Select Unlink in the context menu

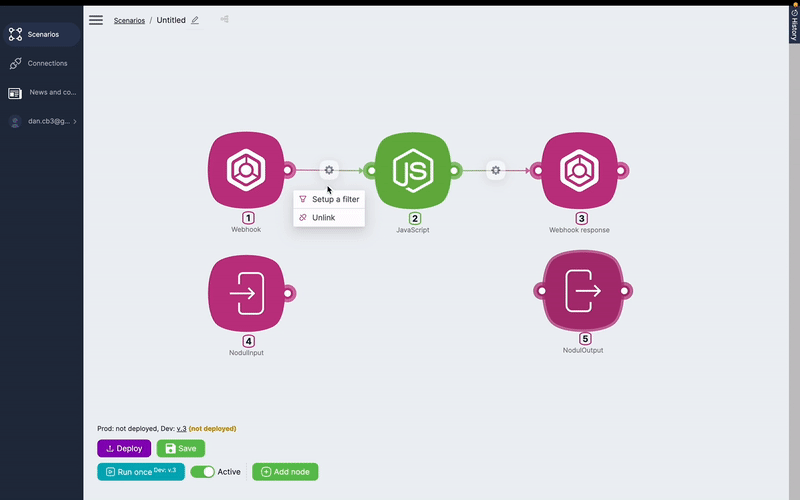coord(324,217)
